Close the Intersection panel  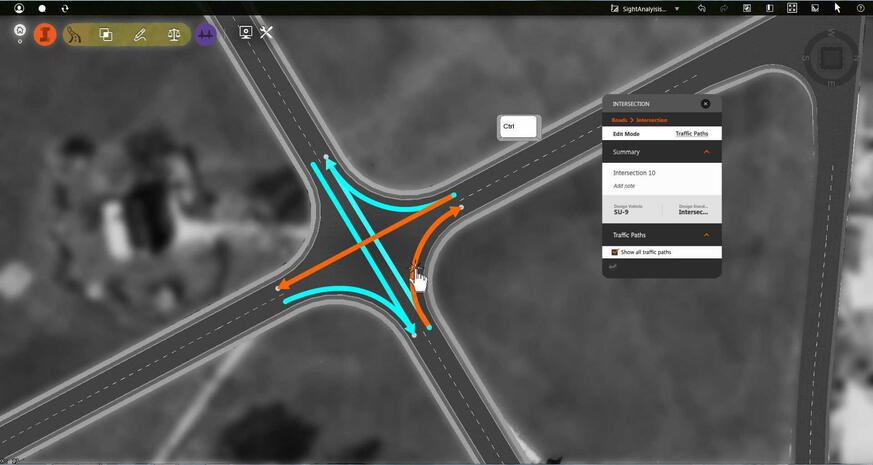coord(705,104)
